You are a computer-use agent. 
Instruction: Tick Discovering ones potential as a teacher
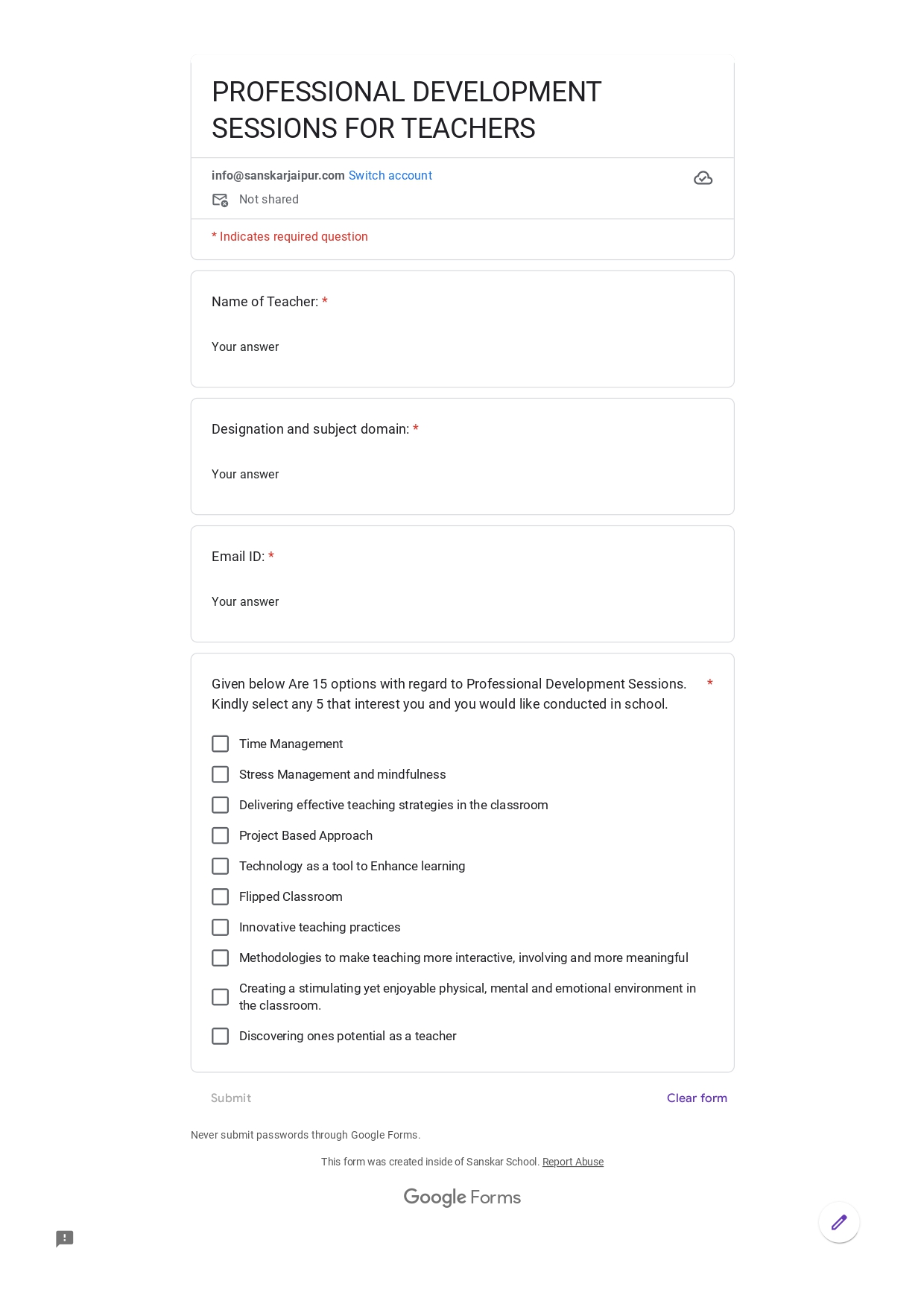(x=221, y=1036)
